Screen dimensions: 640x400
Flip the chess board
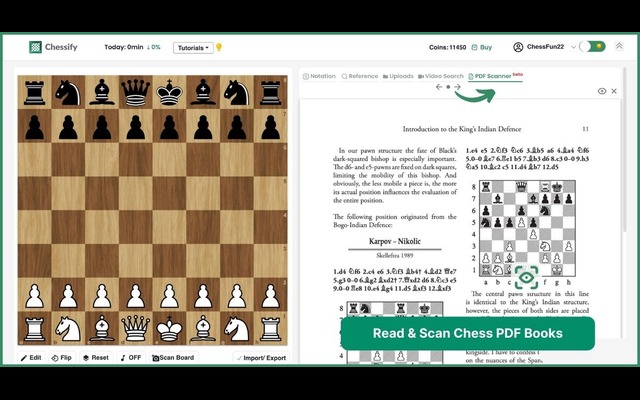62,358
